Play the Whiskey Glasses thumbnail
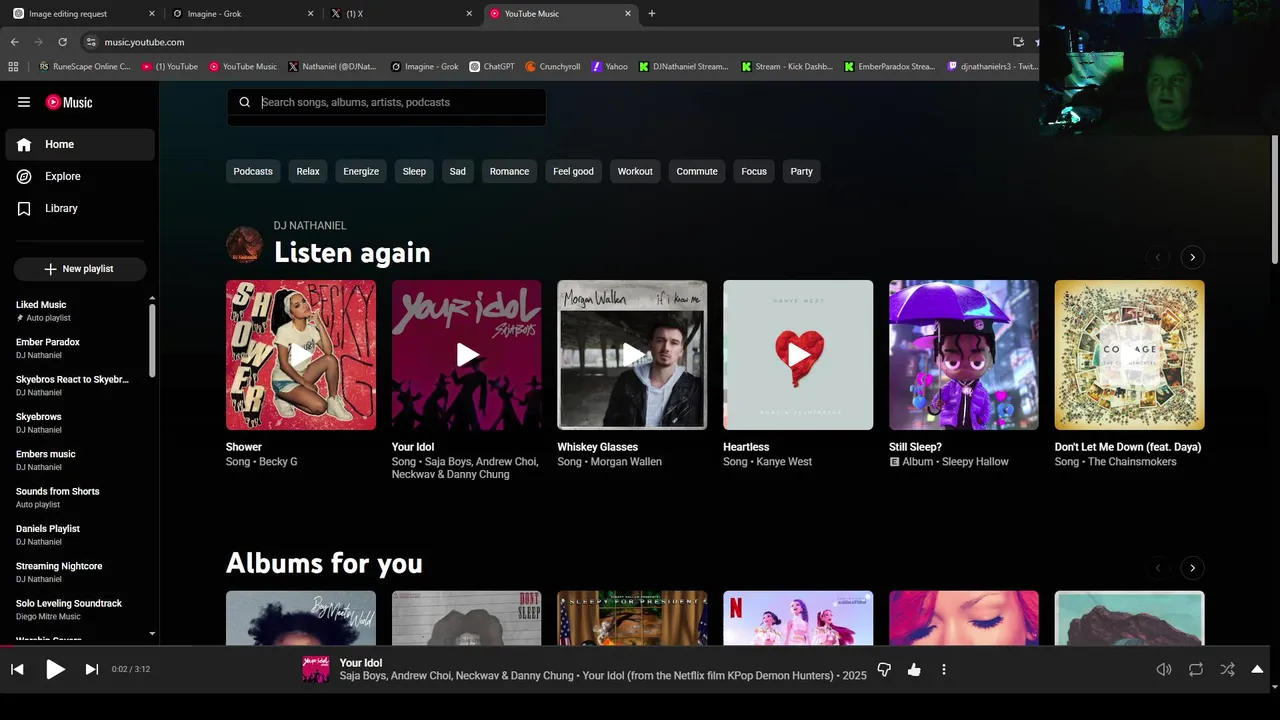 click(632, 355)
